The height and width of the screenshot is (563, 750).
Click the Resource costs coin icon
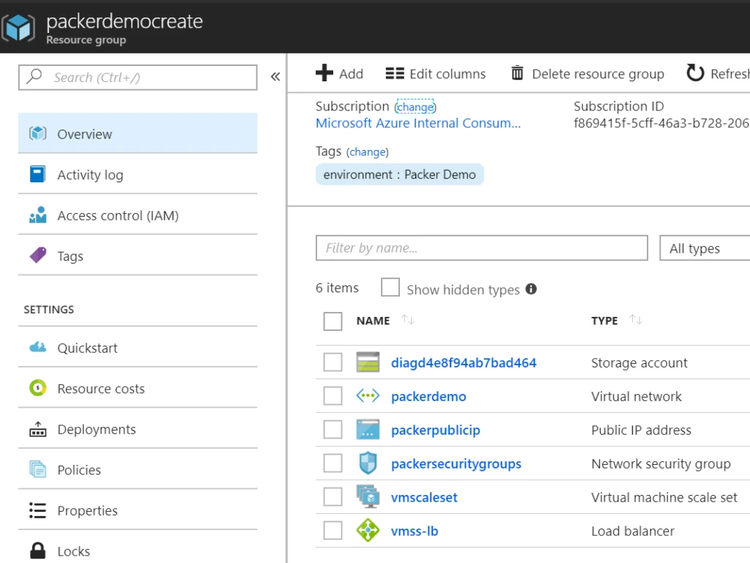(x=38, y=387)
